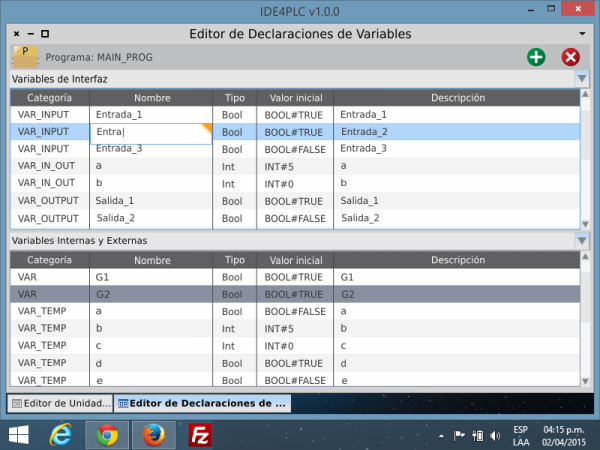600x450 pixels.
Task: Click the green add variable icon
Action: 536,57
